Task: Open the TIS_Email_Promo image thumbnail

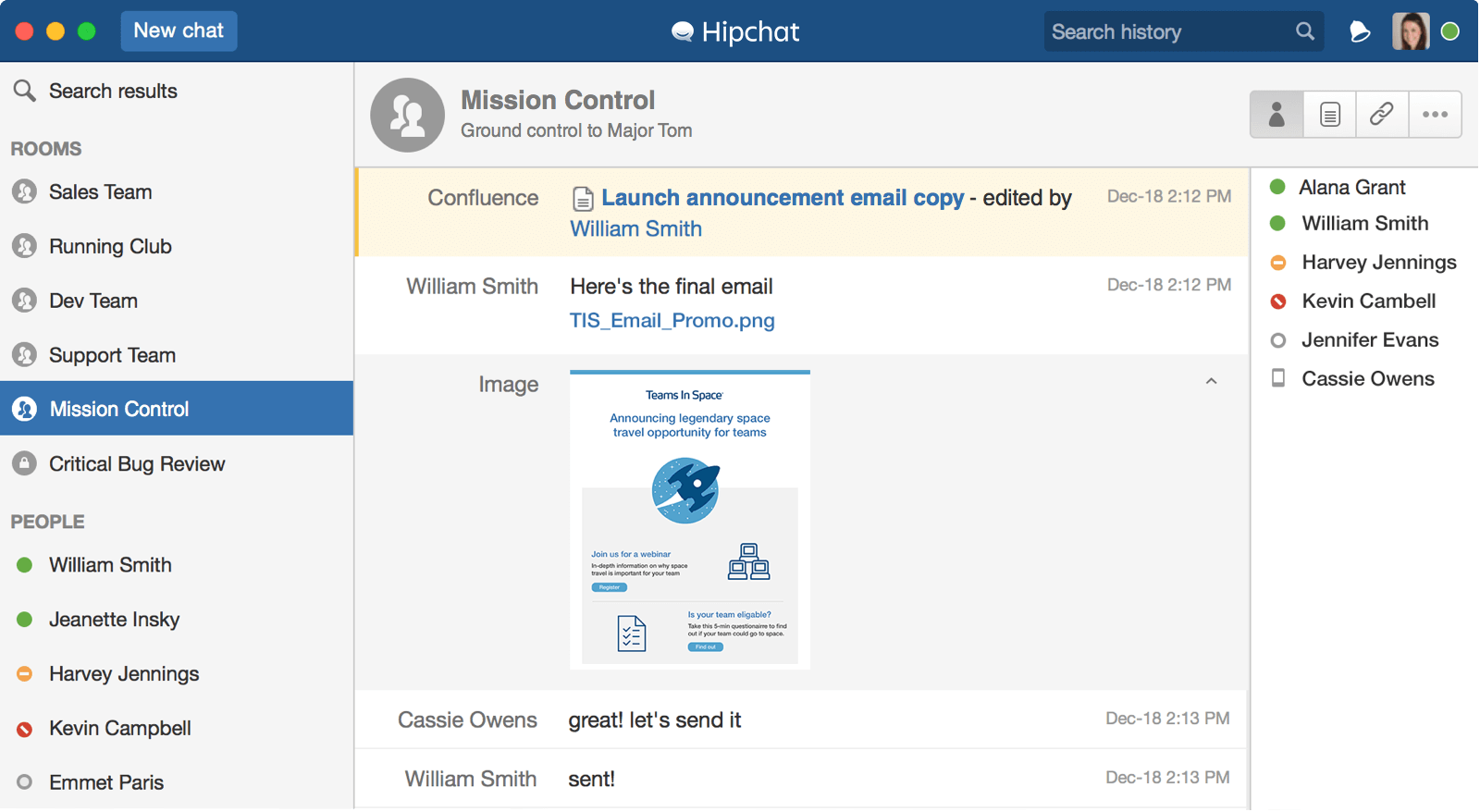Action: [690, 520]
